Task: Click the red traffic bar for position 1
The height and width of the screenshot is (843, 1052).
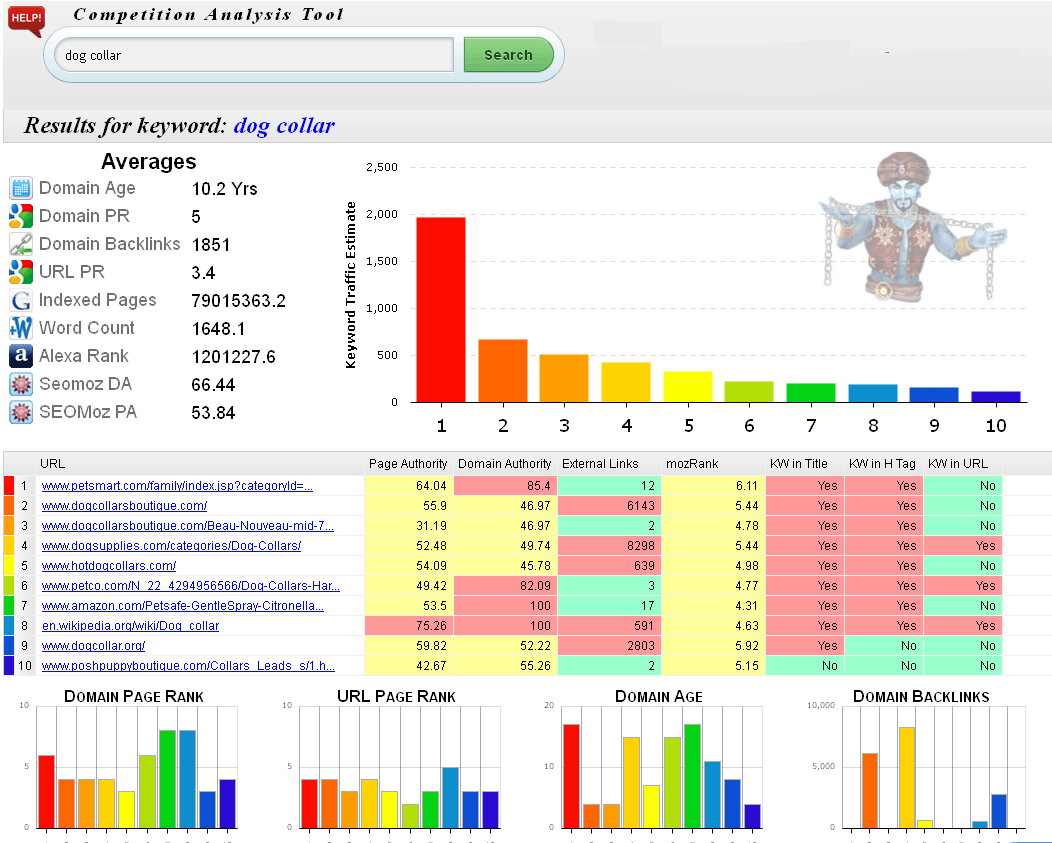Action: click(x=441, y=309)
